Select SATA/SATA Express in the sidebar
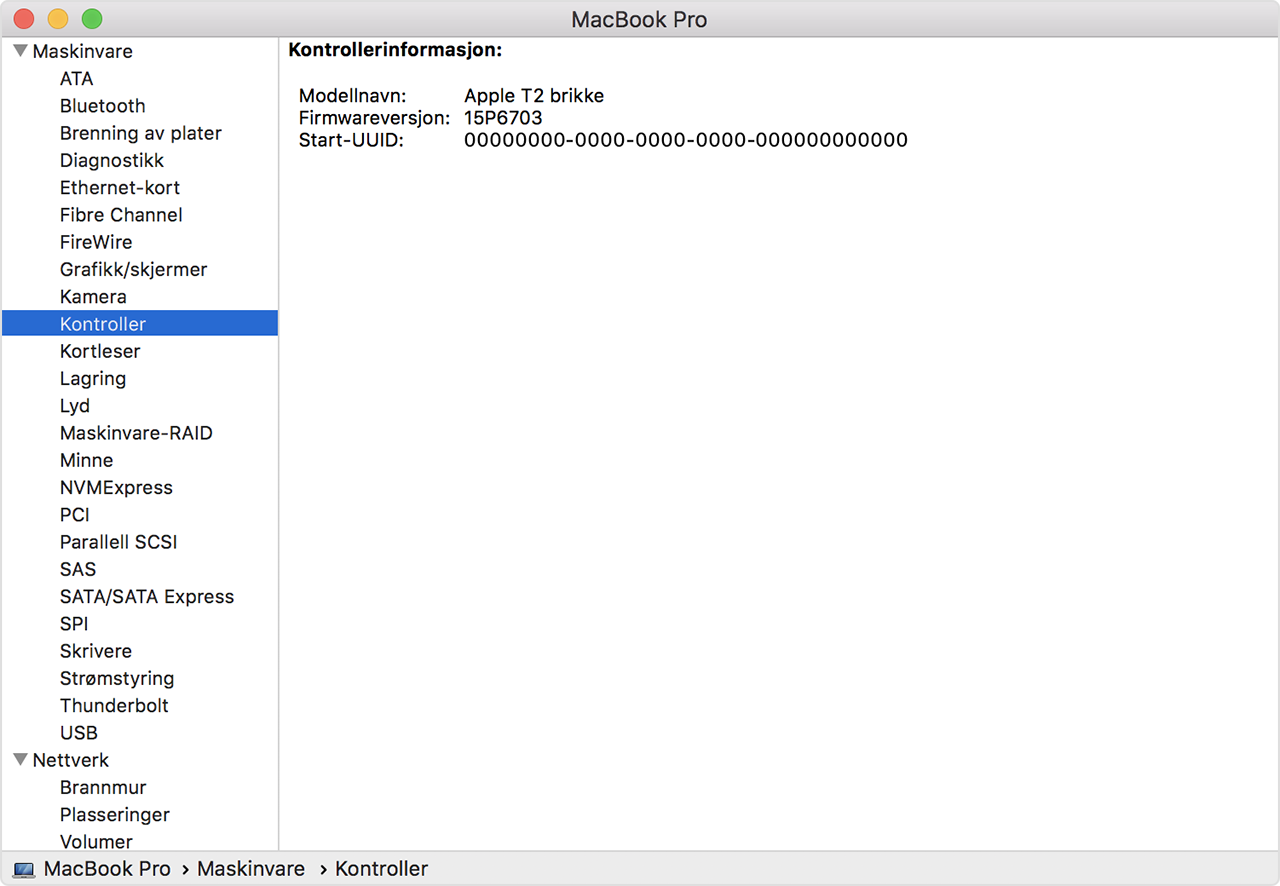Screen dimensions: 1280x886 click(x=147, y=597)
